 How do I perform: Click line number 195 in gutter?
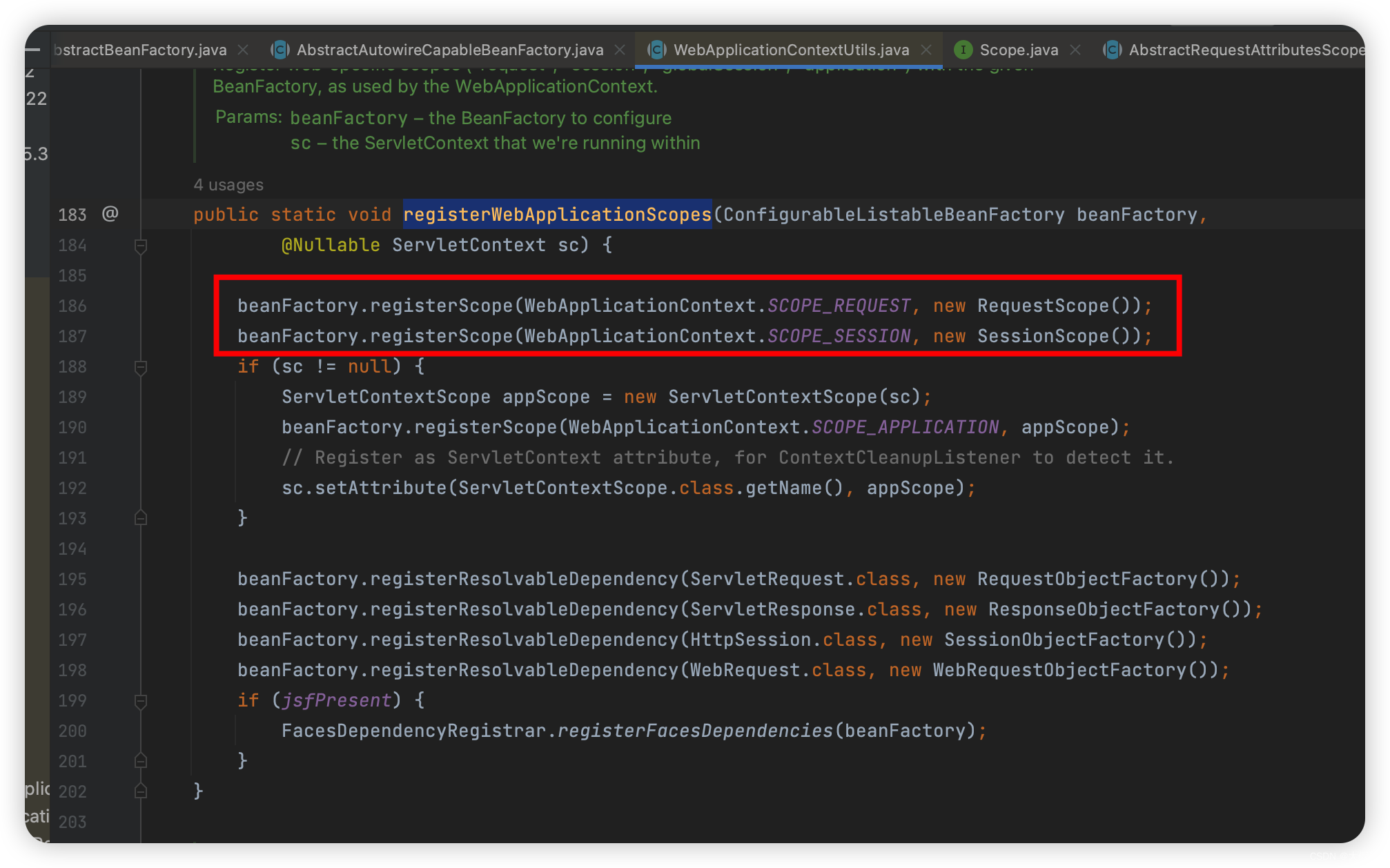[72, 580]
